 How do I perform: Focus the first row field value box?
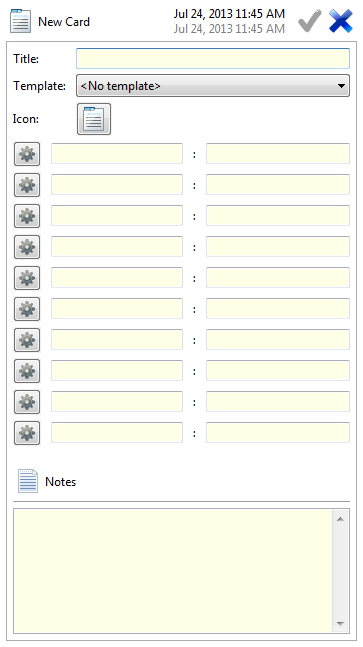point(278,153)
